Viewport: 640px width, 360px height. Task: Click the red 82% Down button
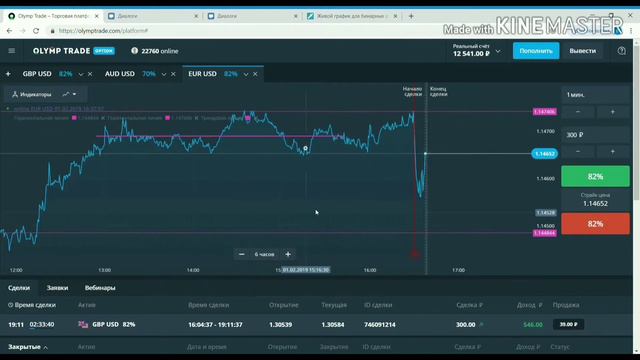(x=596, y=224)
